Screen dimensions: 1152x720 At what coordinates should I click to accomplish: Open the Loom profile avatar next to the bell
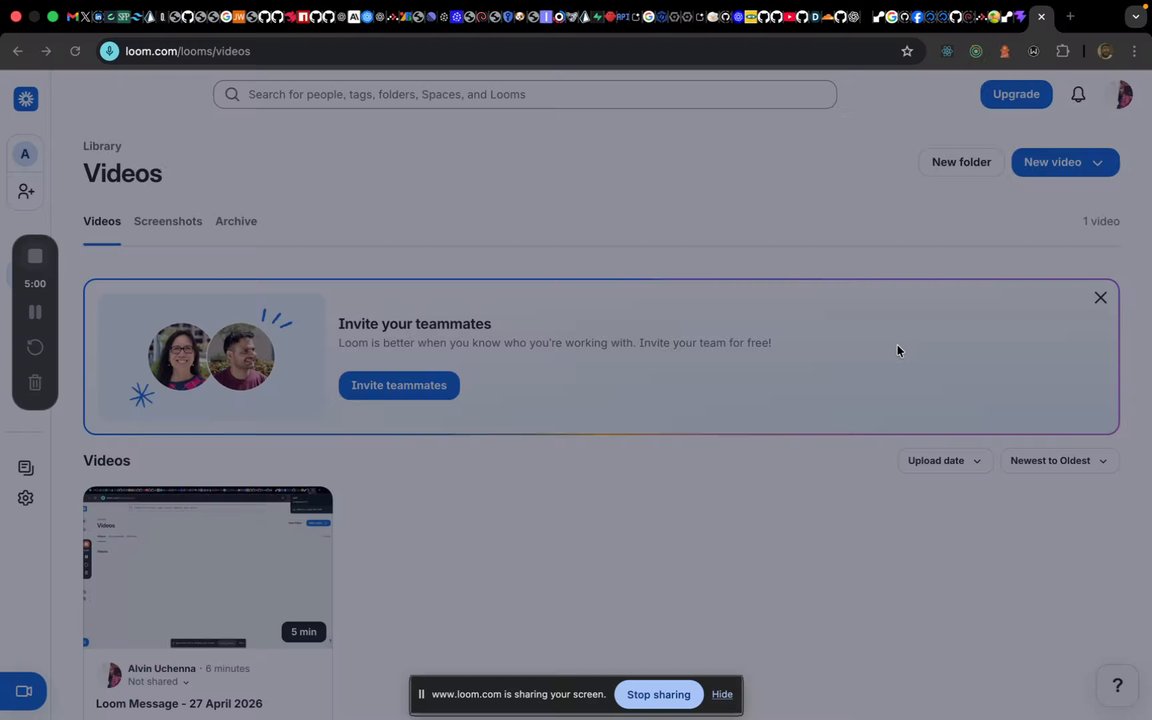tap(1121, 94)
